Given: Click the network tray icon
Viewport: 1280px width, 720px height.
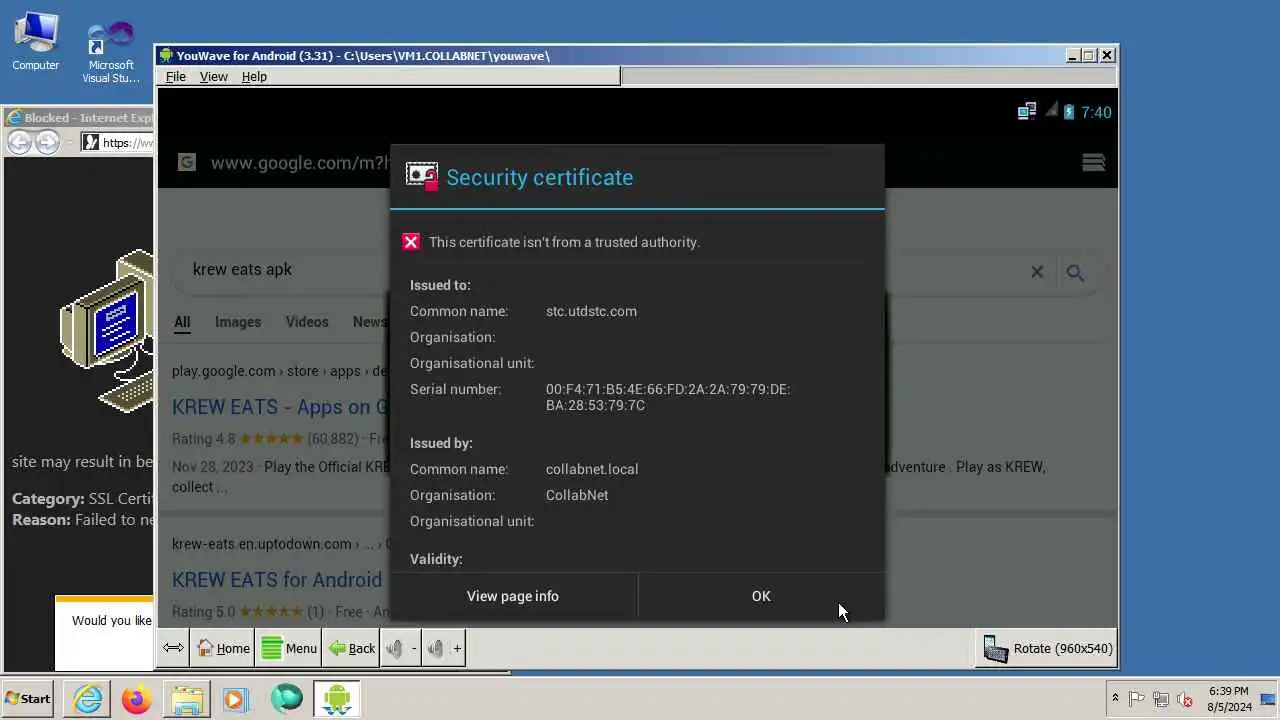Looking at the screenshot, I should 1161,699.
